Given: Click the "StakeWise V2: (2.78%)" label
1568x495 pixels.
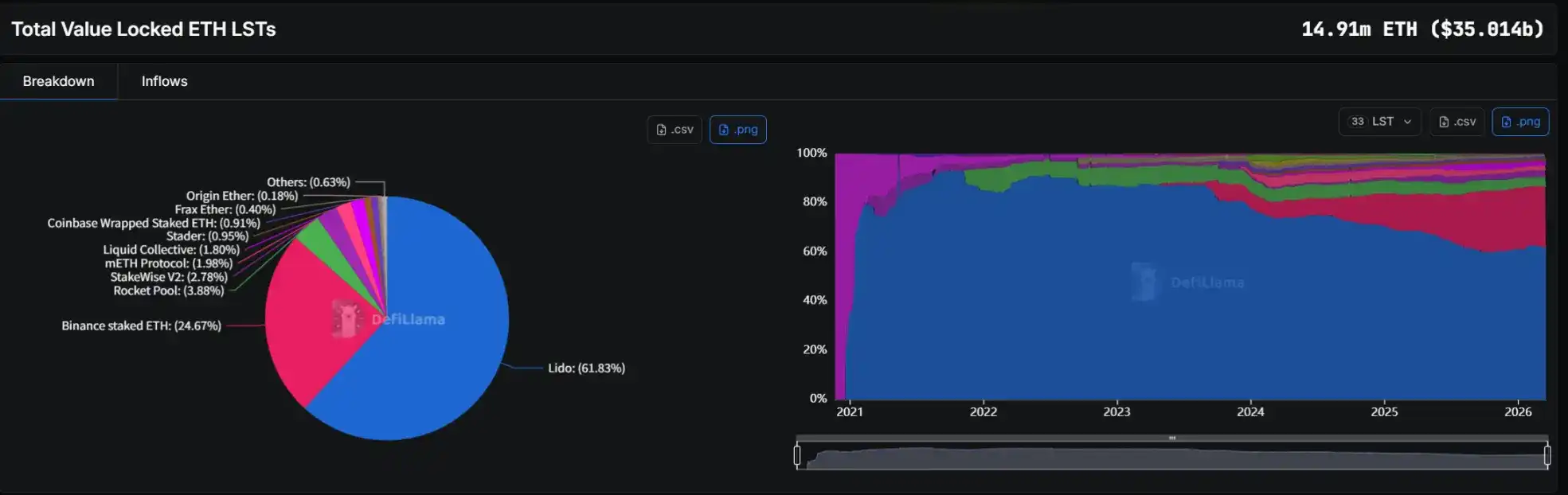Looking at the screenshot, I should pyautogui.click(x=169, y=278).
